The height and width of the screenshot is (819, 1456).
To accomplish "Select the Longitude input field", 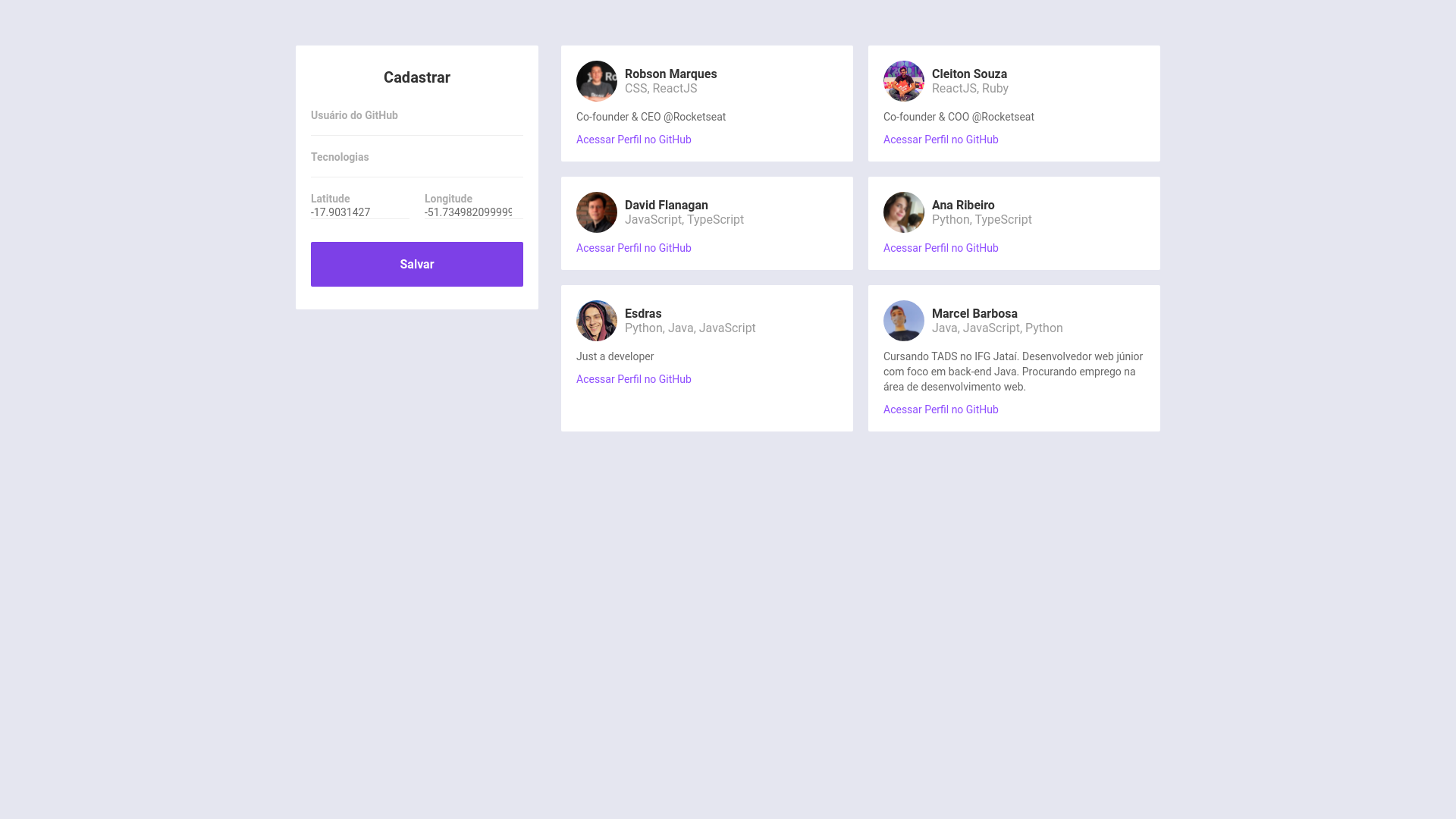I will coord(474,212).
